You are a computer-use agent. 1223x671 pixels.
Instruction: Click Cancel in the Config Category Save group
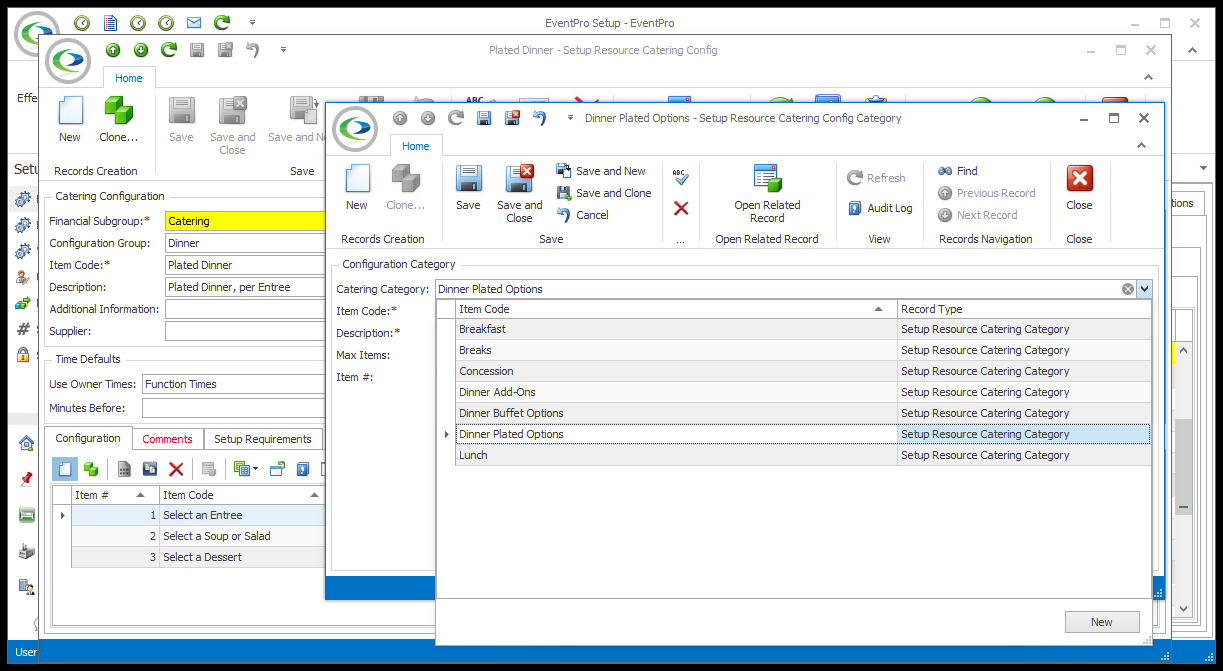click(583, 215)
